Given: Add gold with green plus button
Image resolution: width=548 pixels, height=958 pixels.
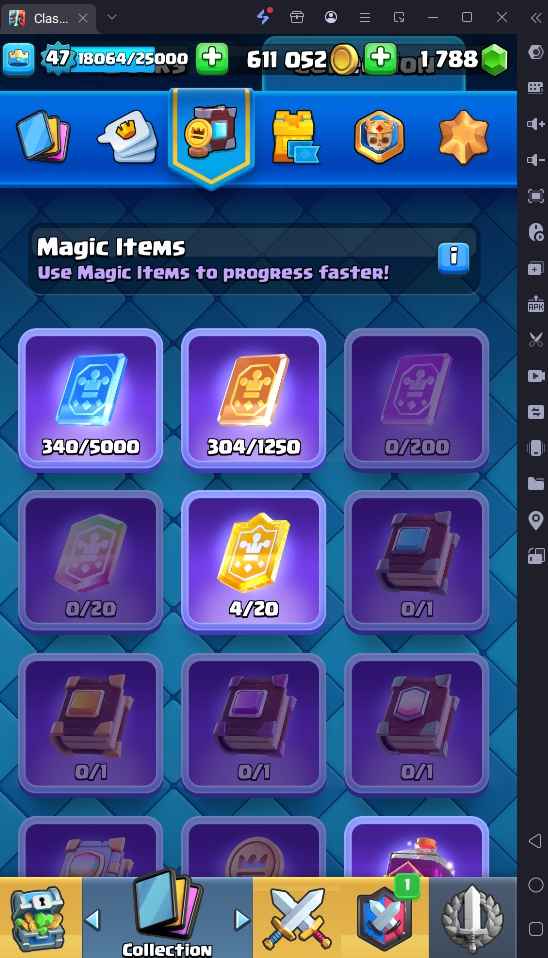Looking at the screenshot, I should [380, 59].
